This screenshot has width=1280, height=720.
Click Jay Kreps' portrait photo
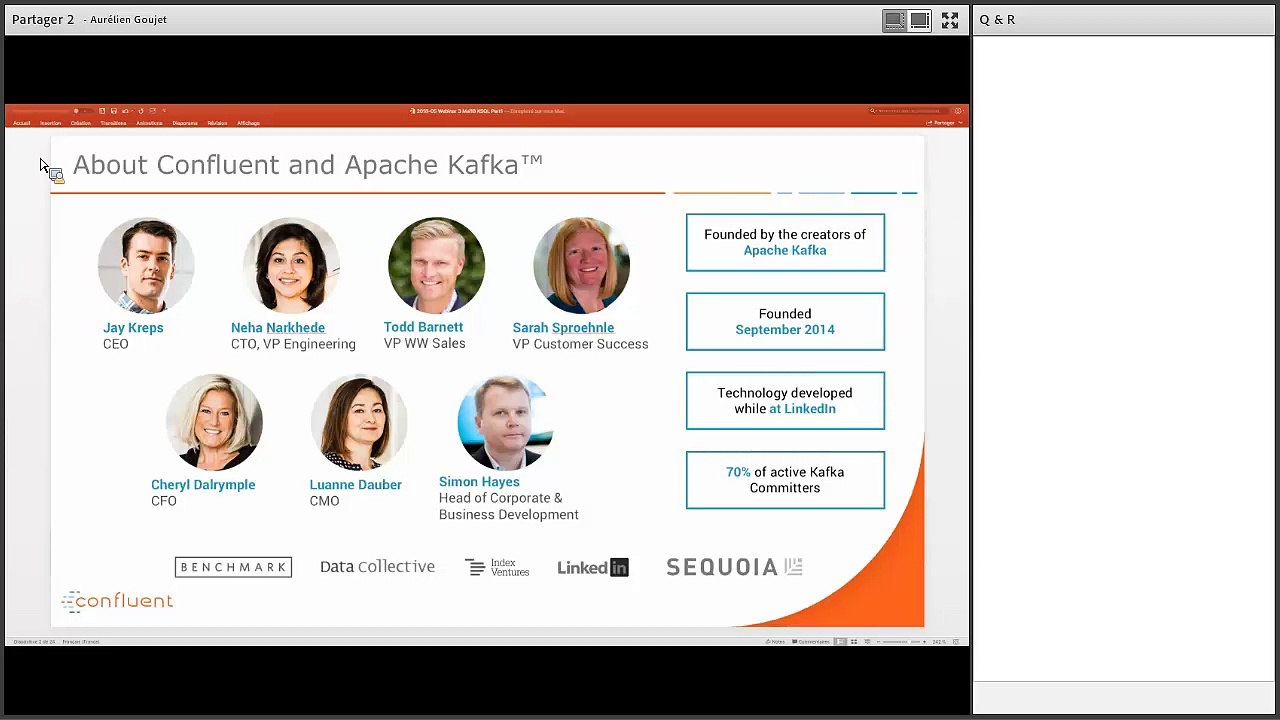coord(146,266)
